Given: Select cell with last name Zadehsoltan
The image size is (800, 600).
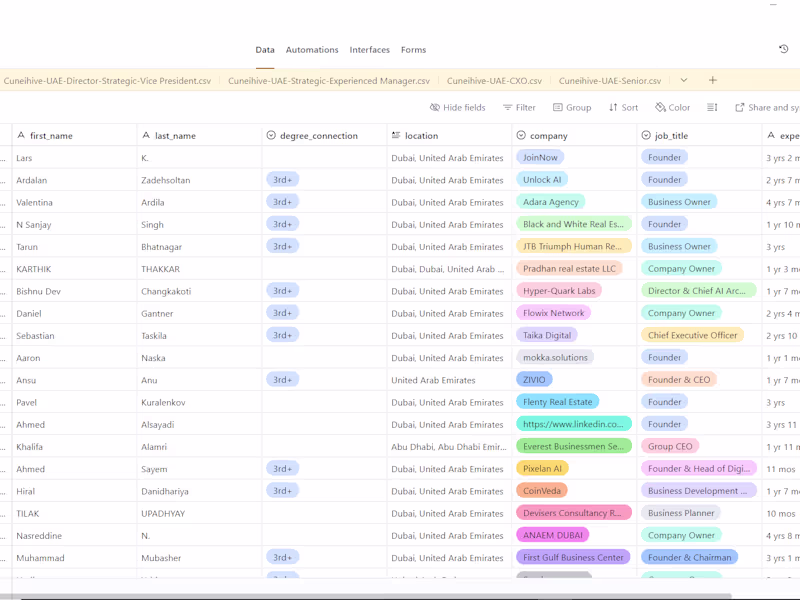Looking at the screenshot, I should pyautogui.click(x=199, y=180).
